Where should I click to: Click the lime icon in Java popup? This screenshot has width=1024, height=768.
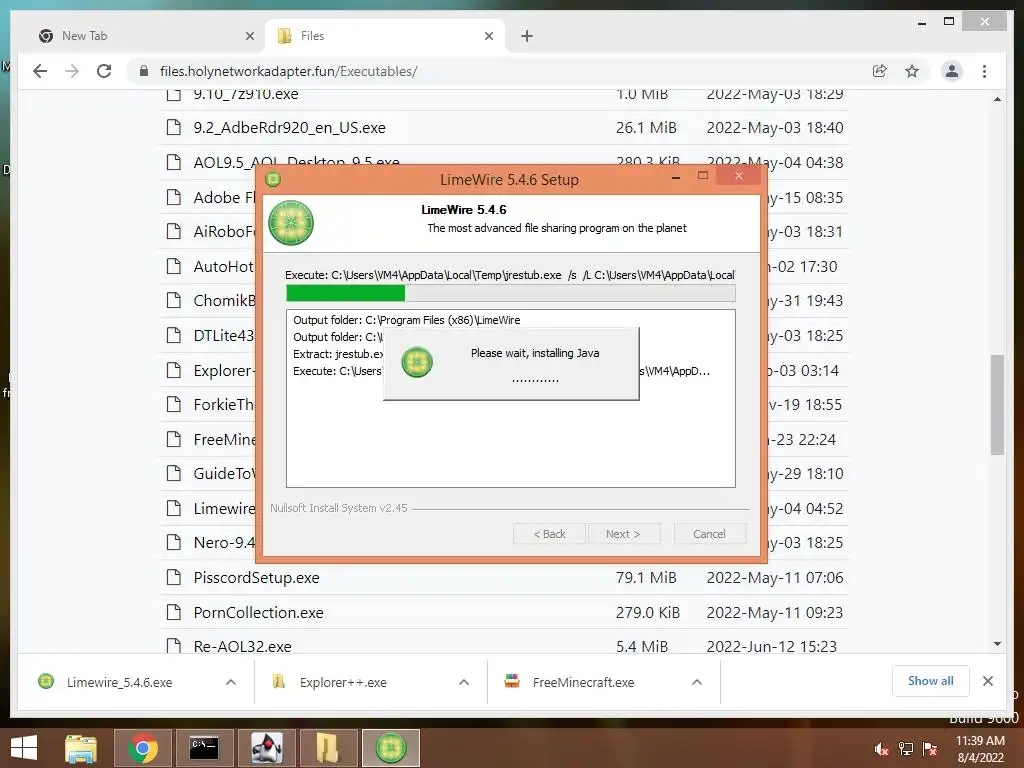[x=417, y=362]
